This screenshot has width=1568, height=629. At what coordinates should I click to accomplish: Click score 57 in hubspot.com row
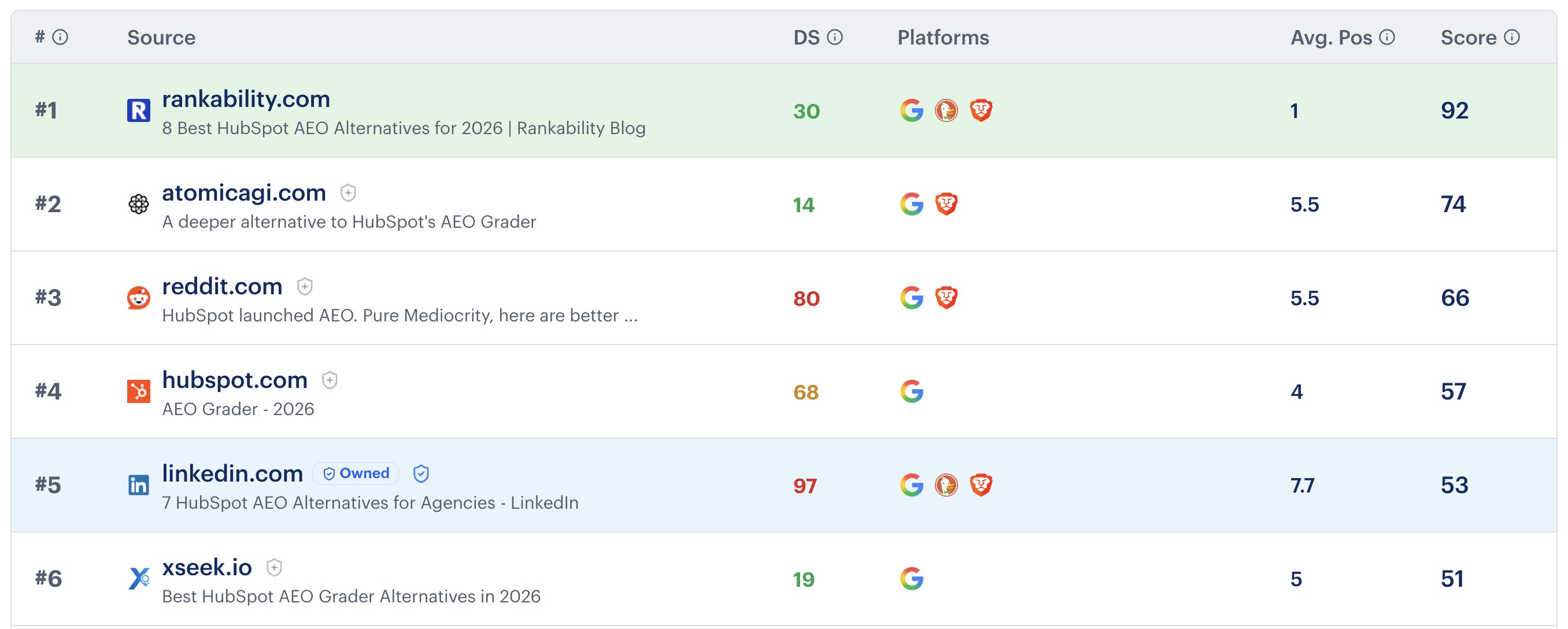coord(1453,391)
